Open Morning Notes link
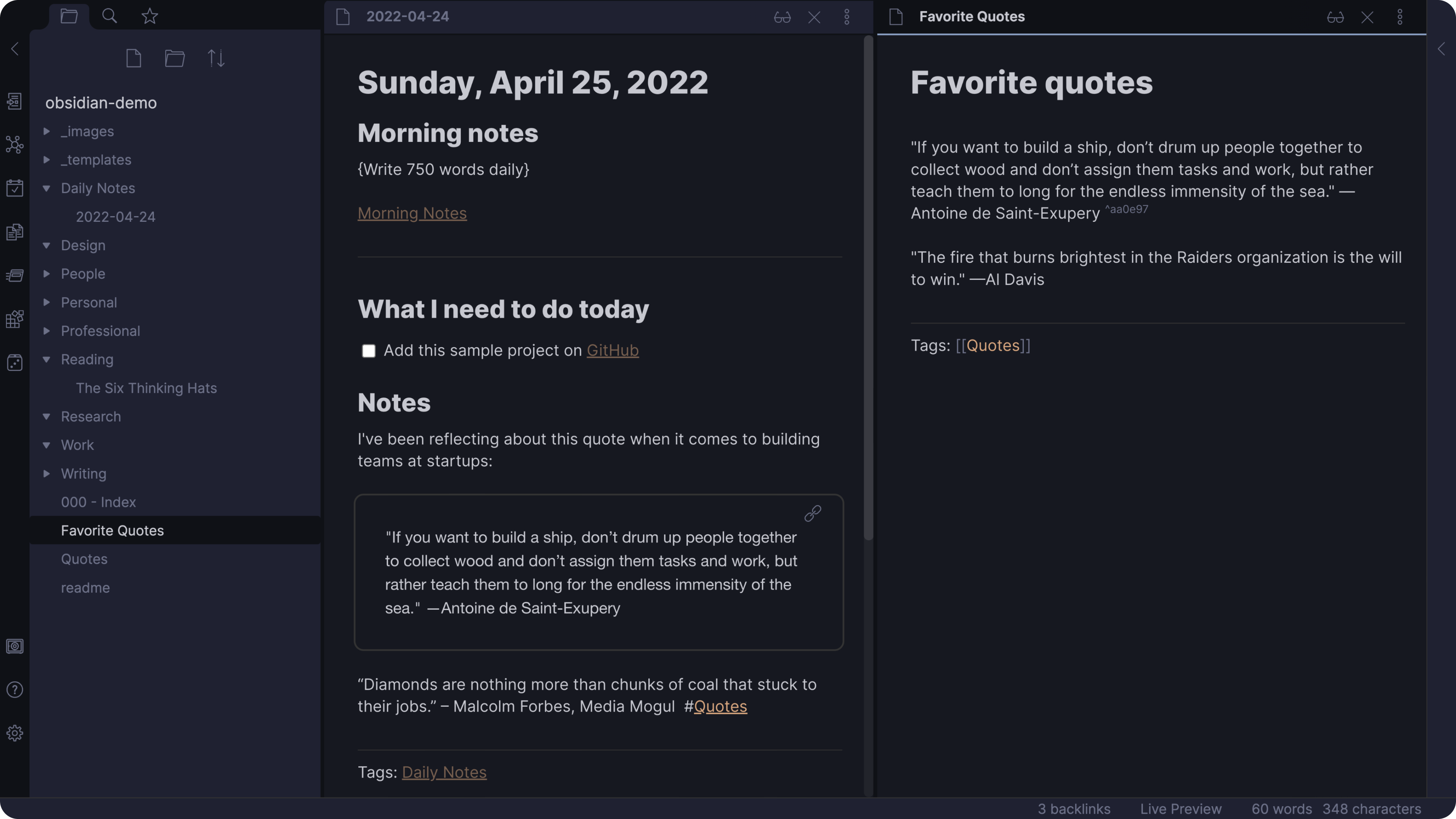The height and width of the screenshot is (819, 1456). pos(412,213)
